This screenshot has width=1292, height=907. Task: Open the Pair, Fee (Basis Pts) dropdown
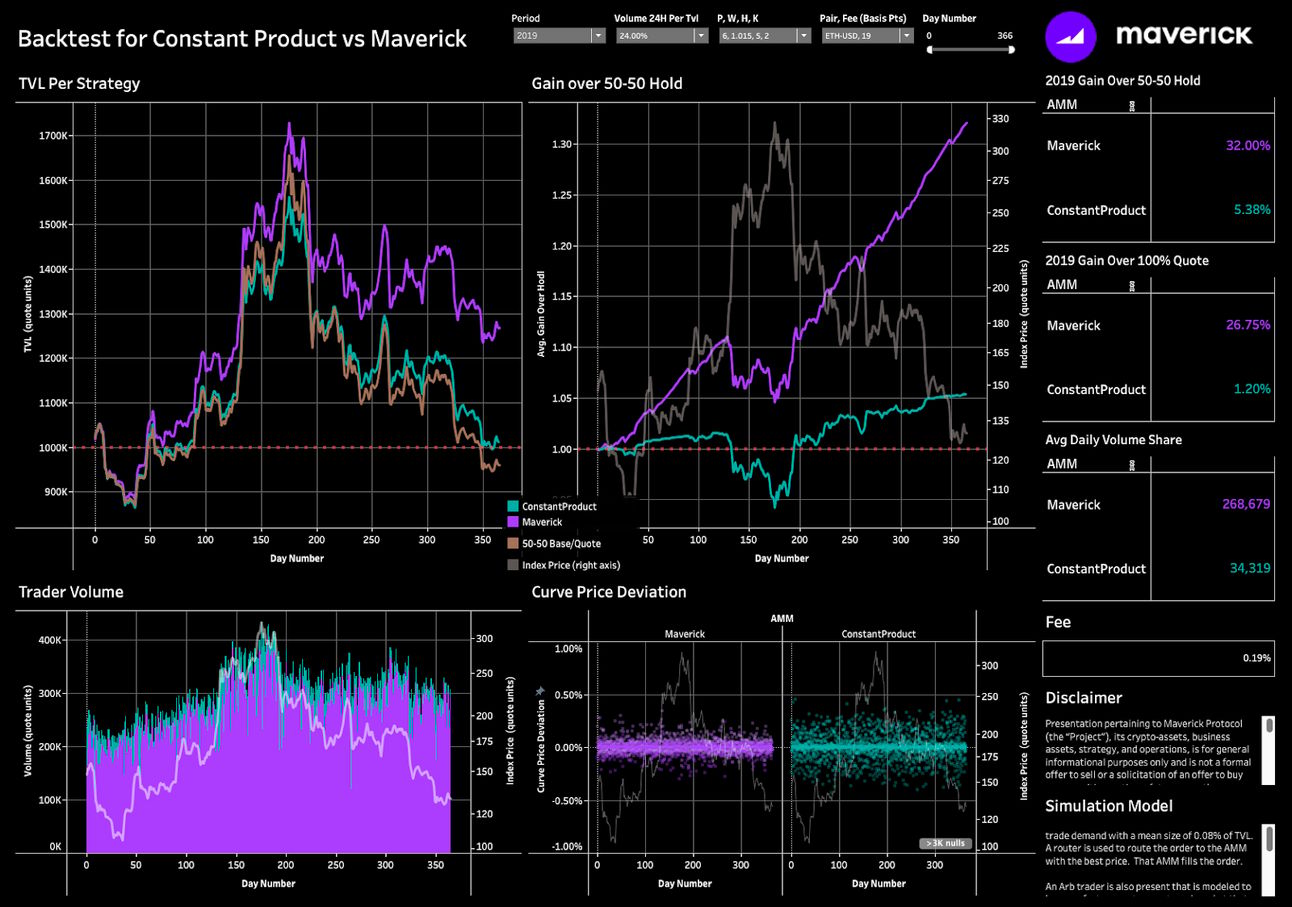867,35
